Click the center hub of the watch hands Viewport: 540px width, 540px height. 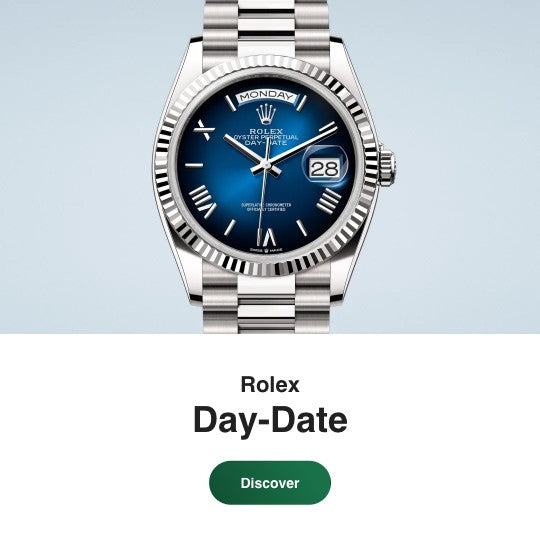(267, 166)
